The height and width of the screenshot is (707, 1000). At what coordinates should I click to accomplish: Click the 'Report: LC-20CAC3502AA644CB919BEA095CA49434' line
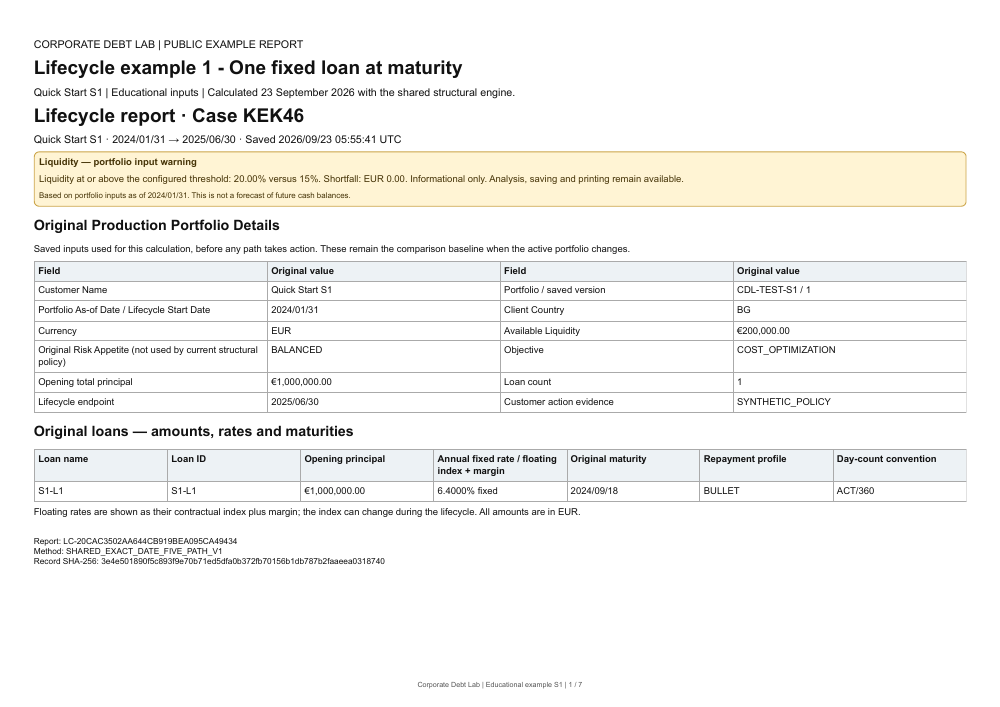click(135, 541)
